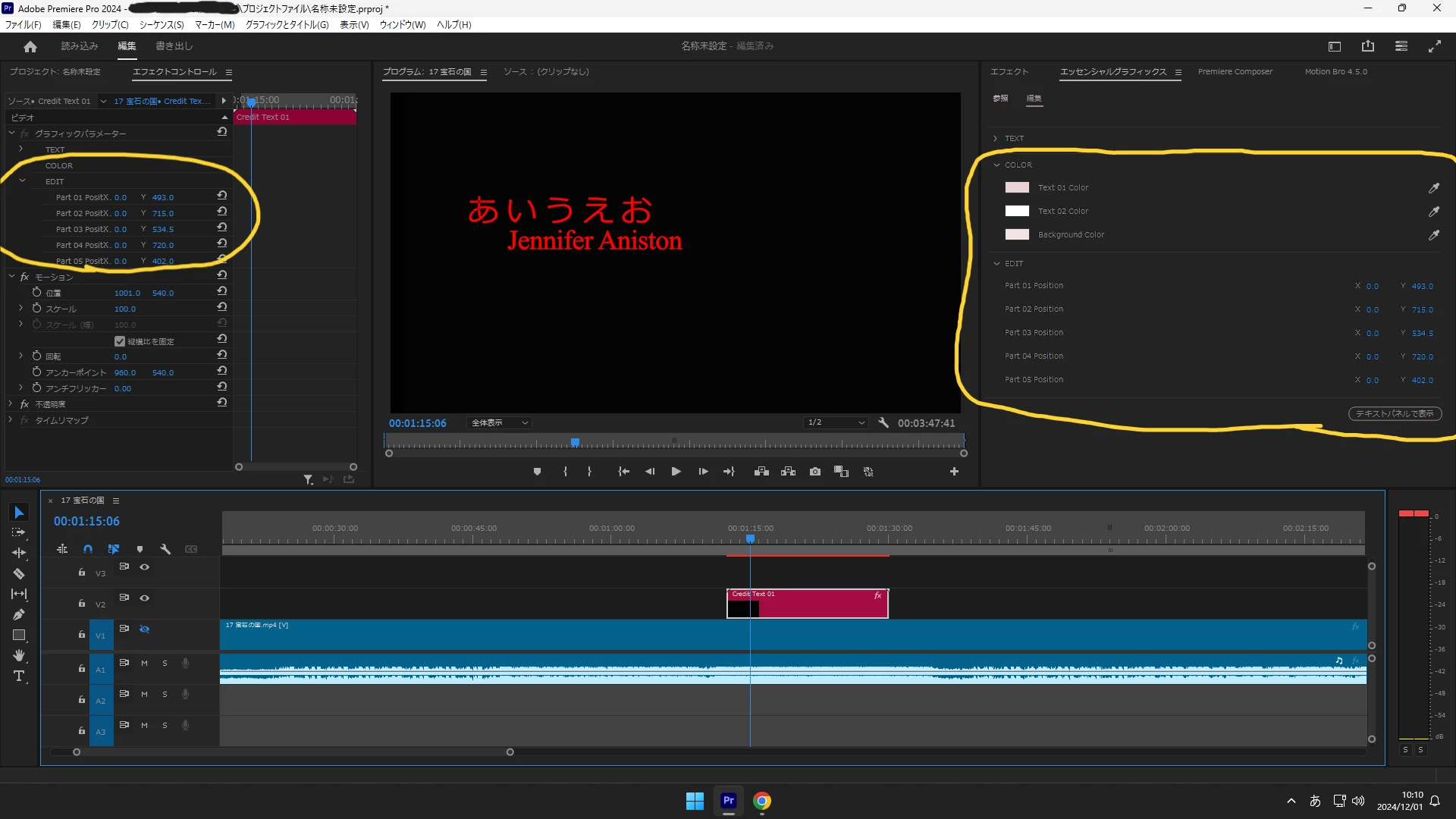Click the Home icon in the top bar

(x=30, y=47)
